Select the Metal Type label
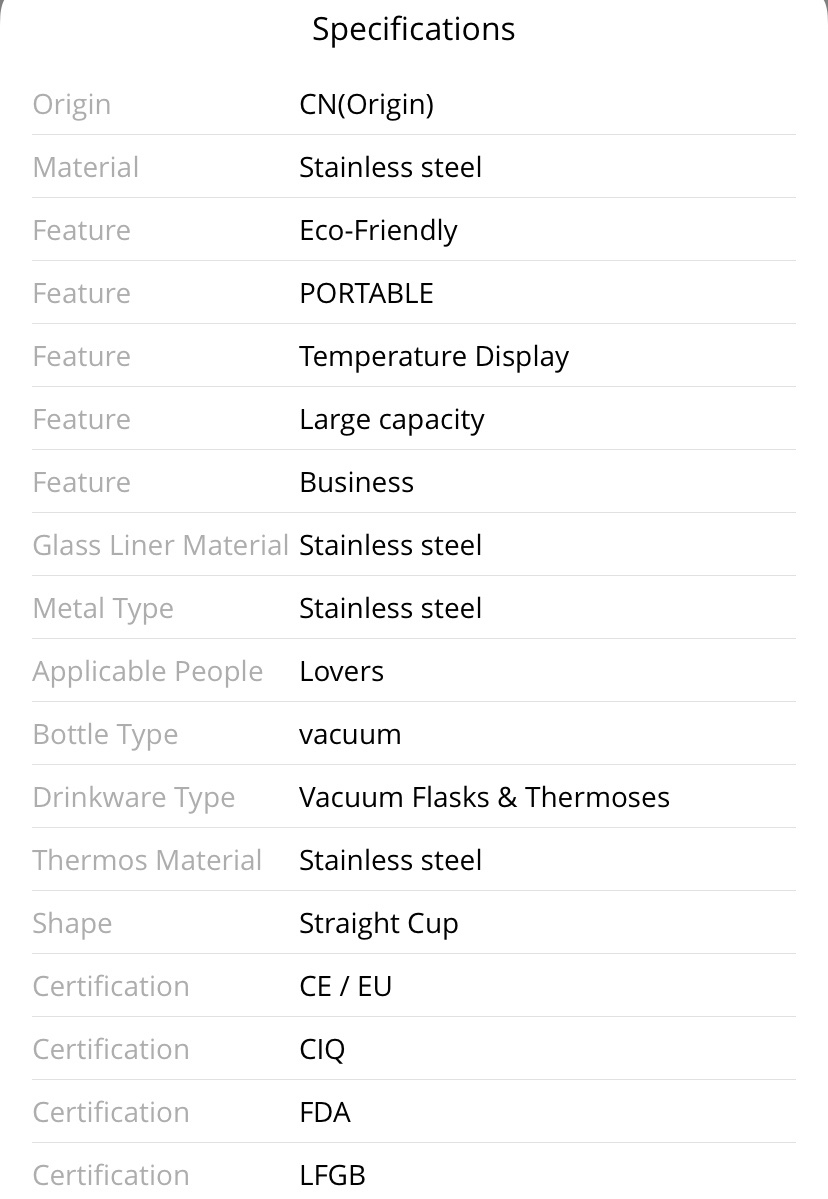This screenshot has width=828, height=1199. tap(103, 609)
